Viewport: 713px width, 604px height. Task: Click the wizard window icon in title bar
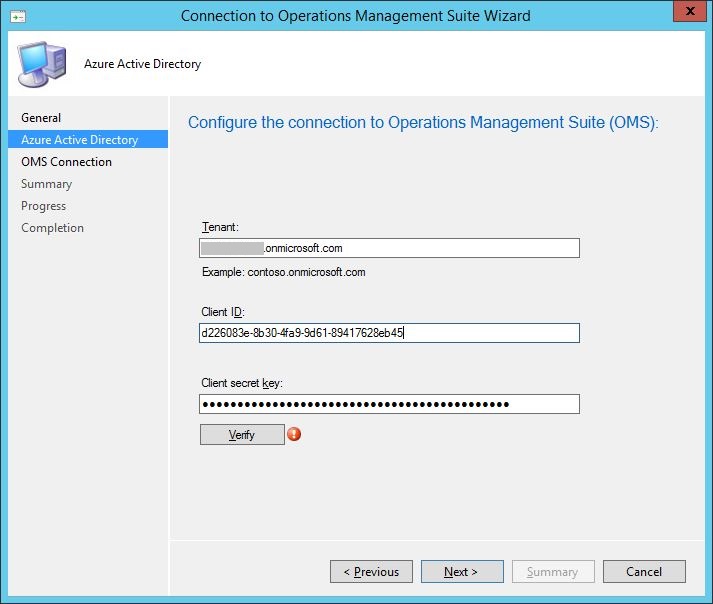[x=18, y=17]
